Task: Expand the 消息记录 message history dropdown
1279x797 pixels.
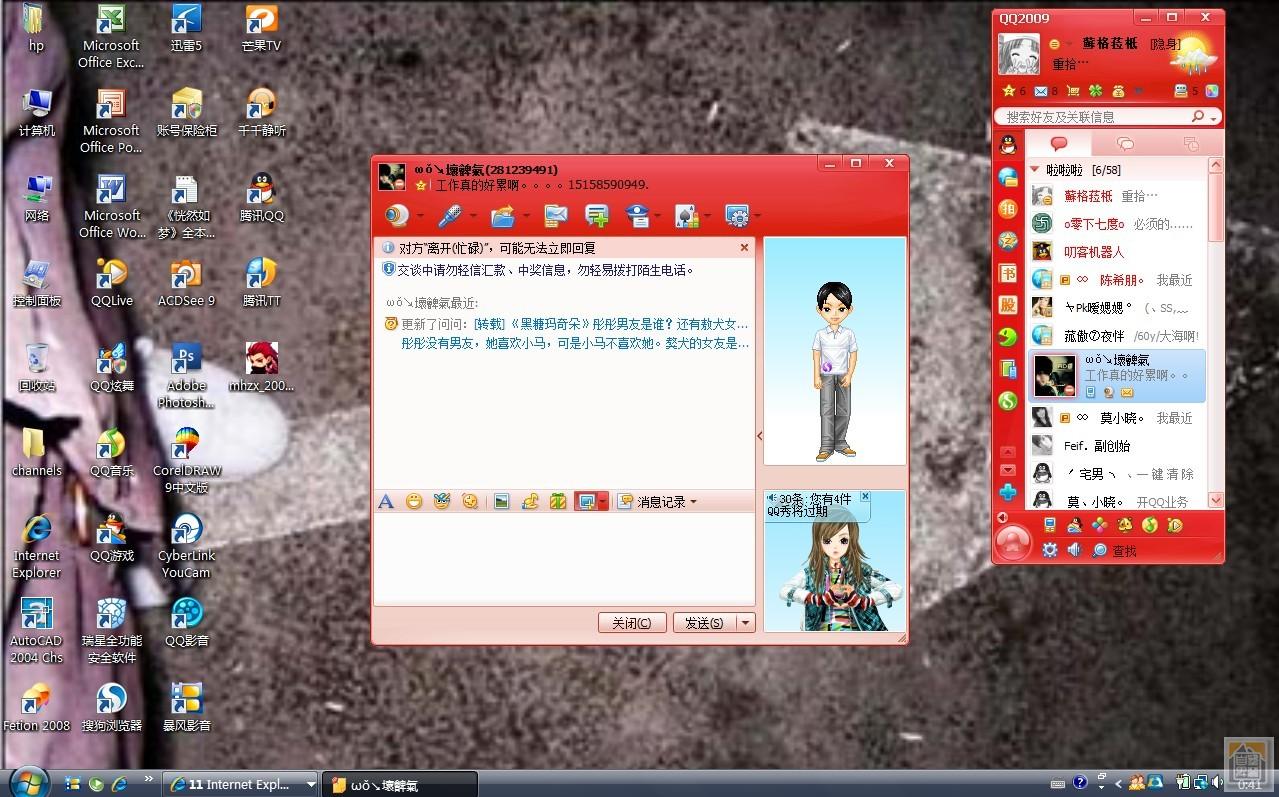Action: (693, 502)
